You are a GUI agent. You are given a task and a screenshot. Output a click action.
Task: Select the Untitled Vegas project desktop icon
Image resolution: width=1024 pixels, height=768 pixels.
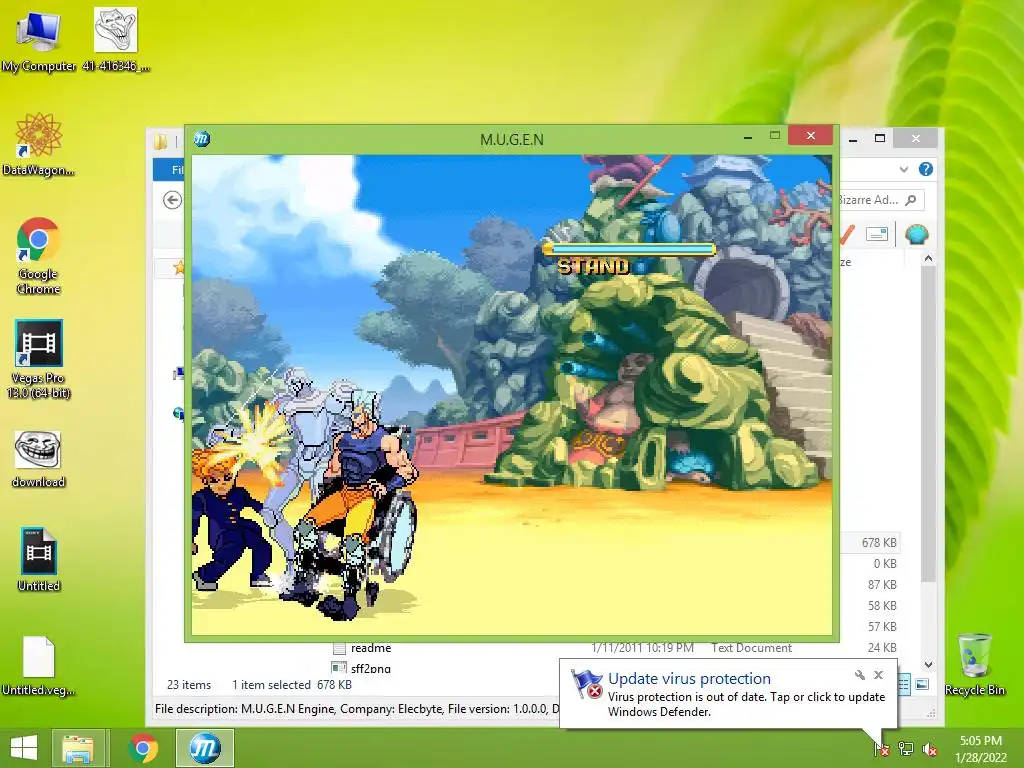coord(39,560)
